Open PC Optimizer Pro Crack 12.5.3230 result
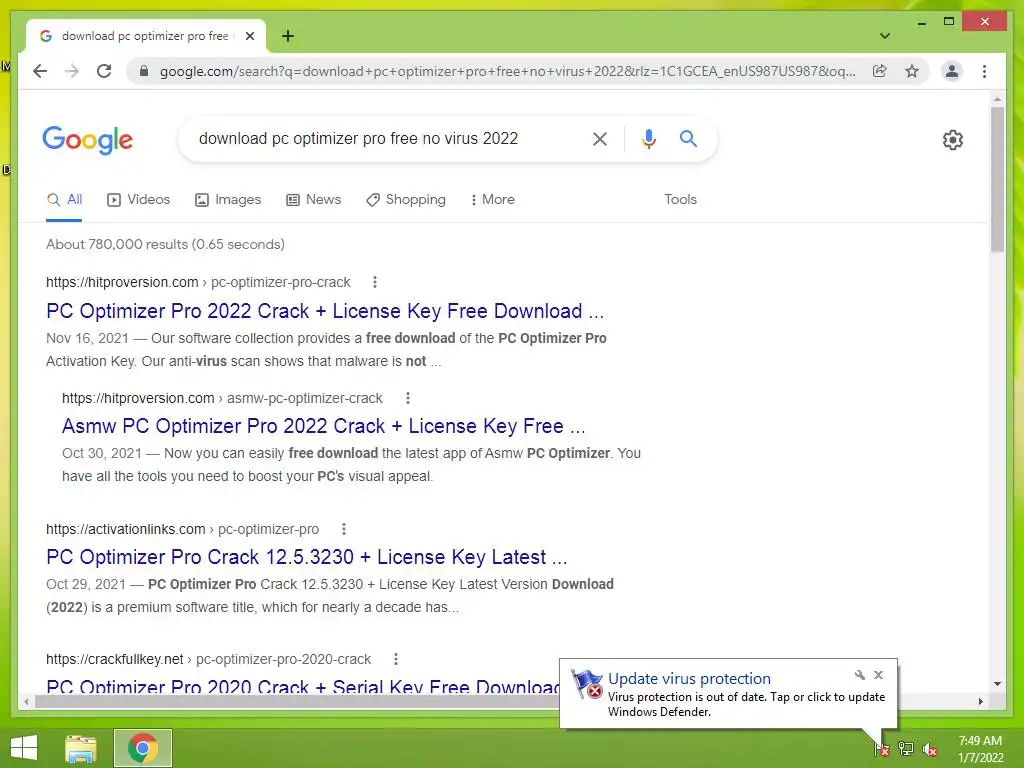The height and width of the screenshot is (768, 1024). pos(306,557)
